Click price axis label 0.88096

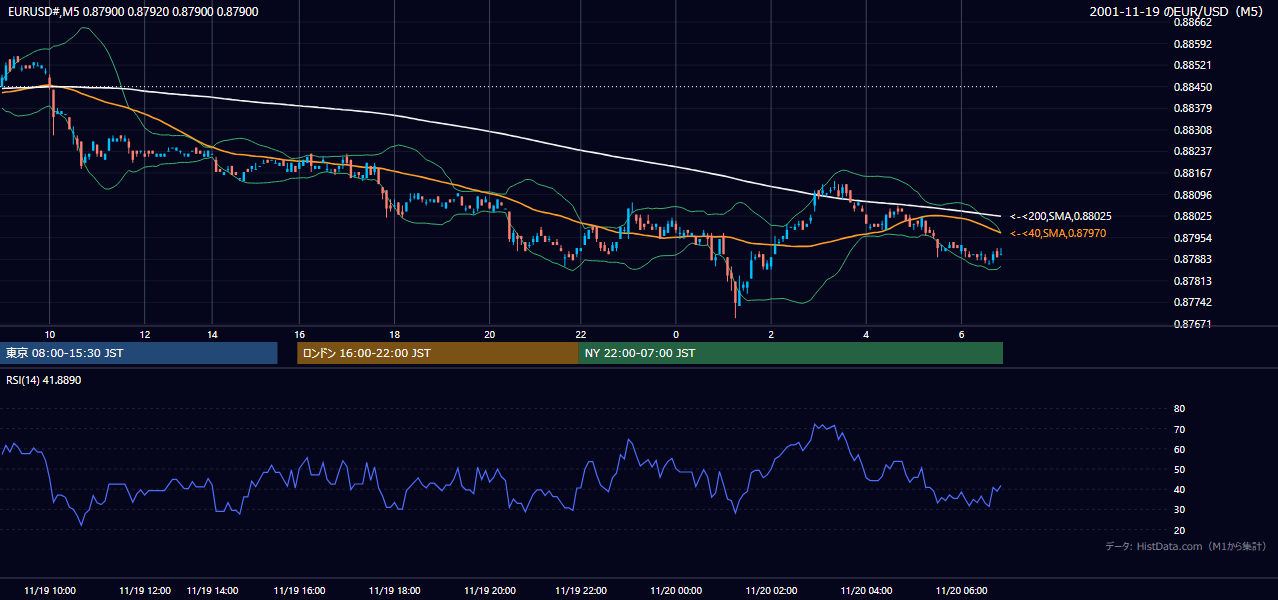coord(1192,195)
